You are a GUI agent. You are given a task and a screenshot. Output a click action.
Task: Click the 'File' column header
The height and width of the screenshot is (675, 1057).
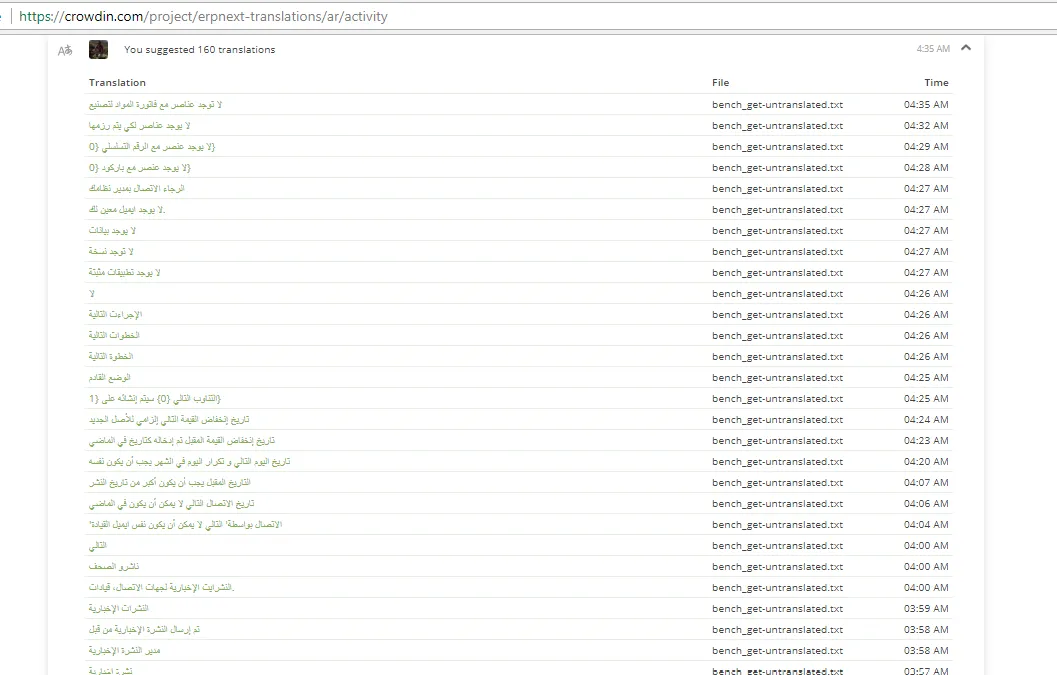[x=721, y=82]
